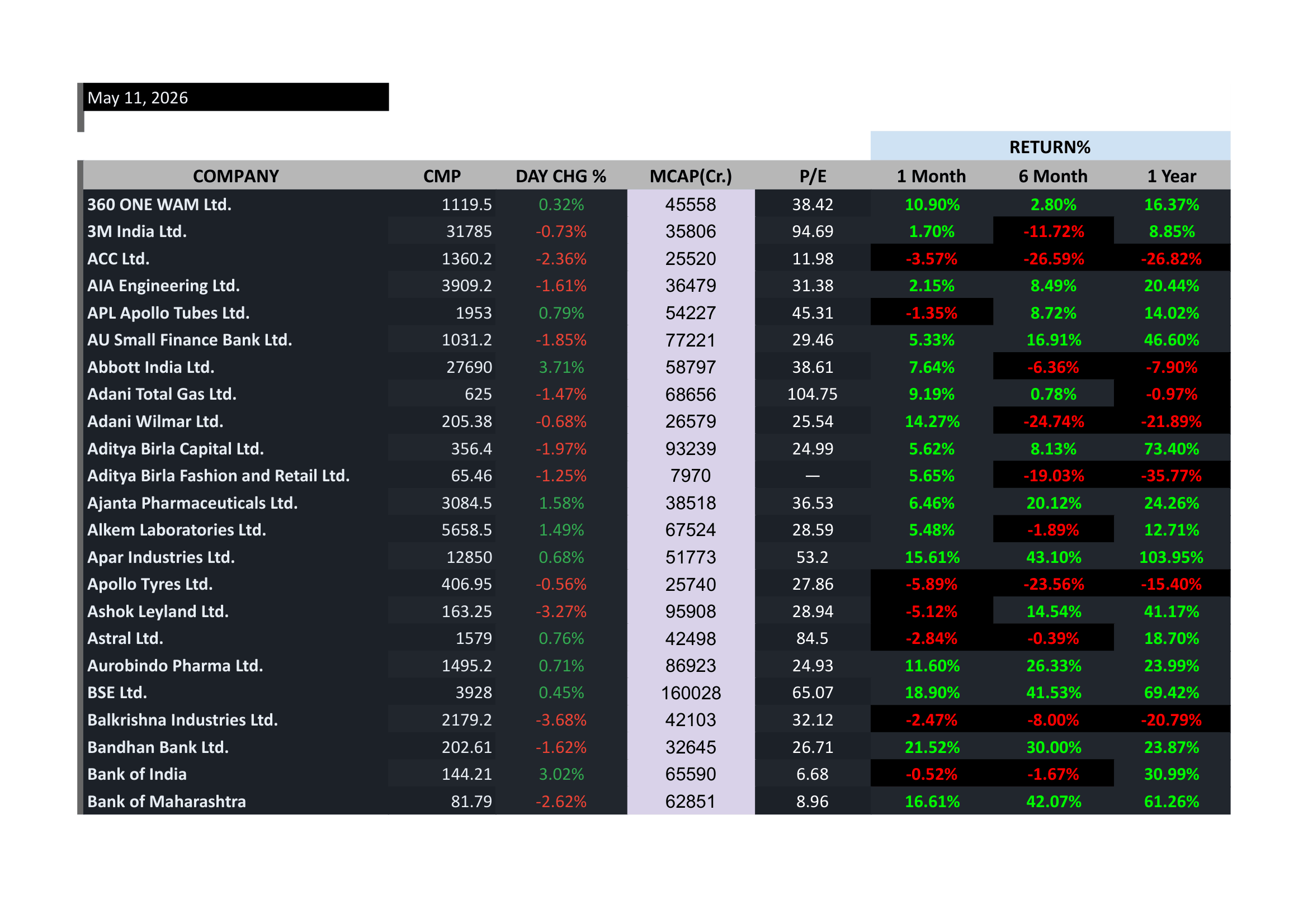The height and width of the screenshot is (924, 1308).
Task: Click P/E value 45.31
Action: click(813, 312)
